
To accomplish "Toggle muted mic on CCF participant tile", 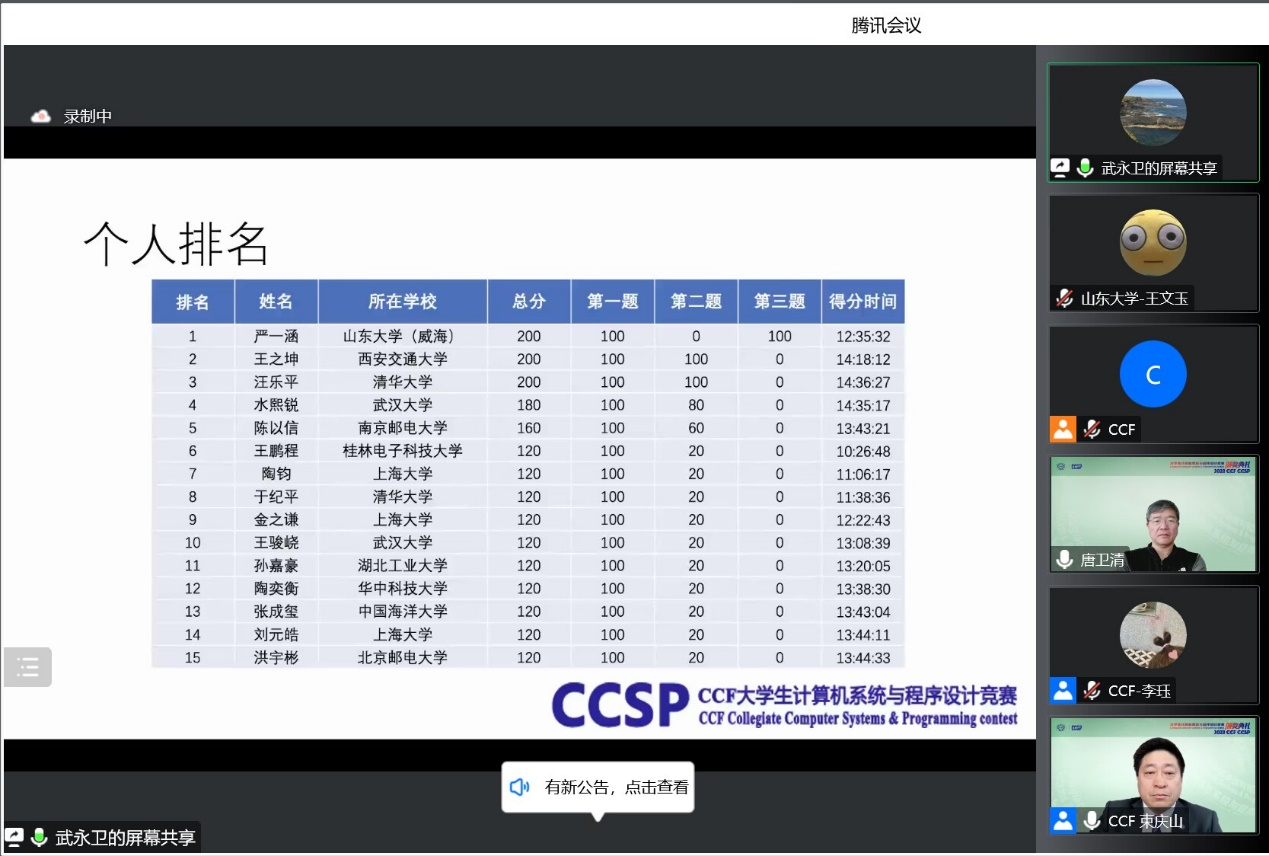I will (x=1092, y=429).
